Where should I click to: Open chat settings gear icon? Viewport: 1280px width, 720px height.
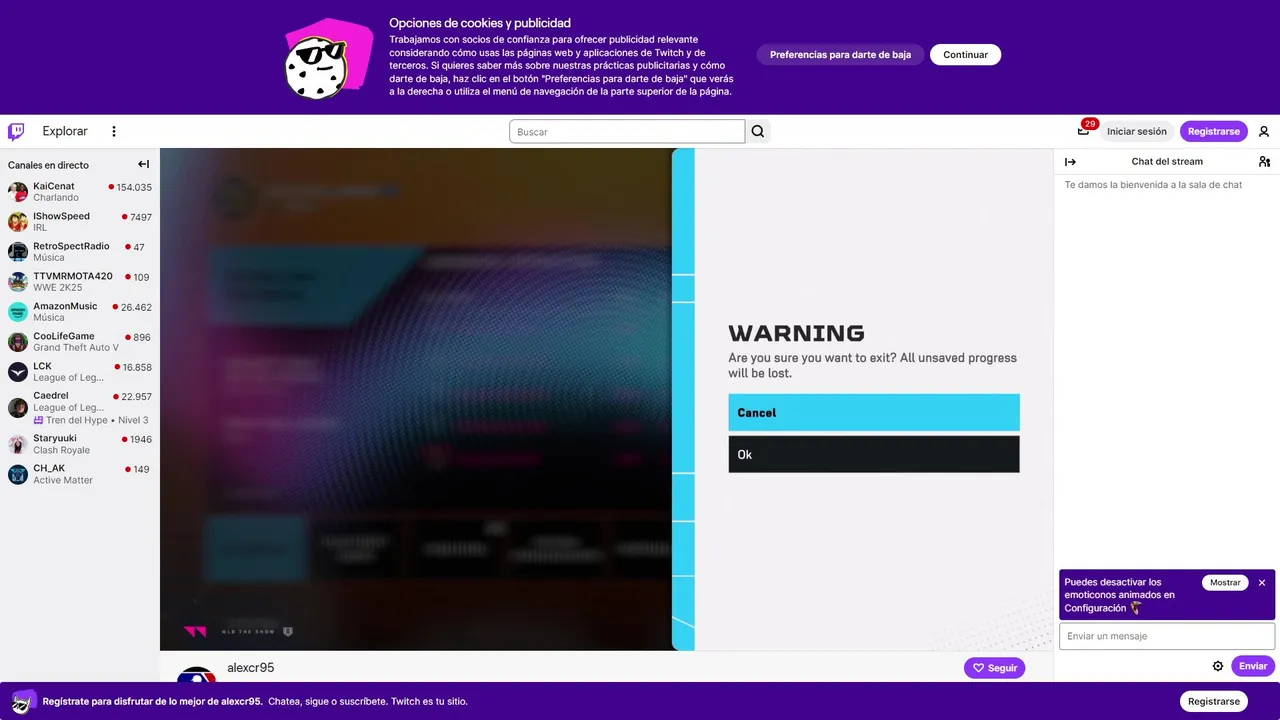[1218, 666]
